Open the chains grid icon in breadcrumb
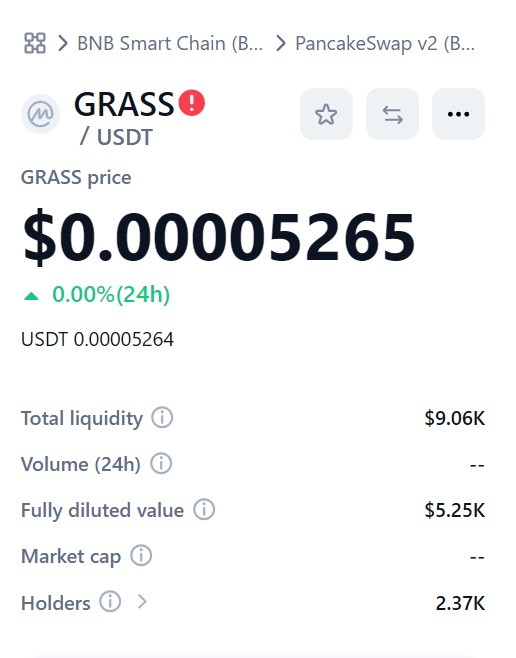 pyautogui.click(x=35, y=43)
